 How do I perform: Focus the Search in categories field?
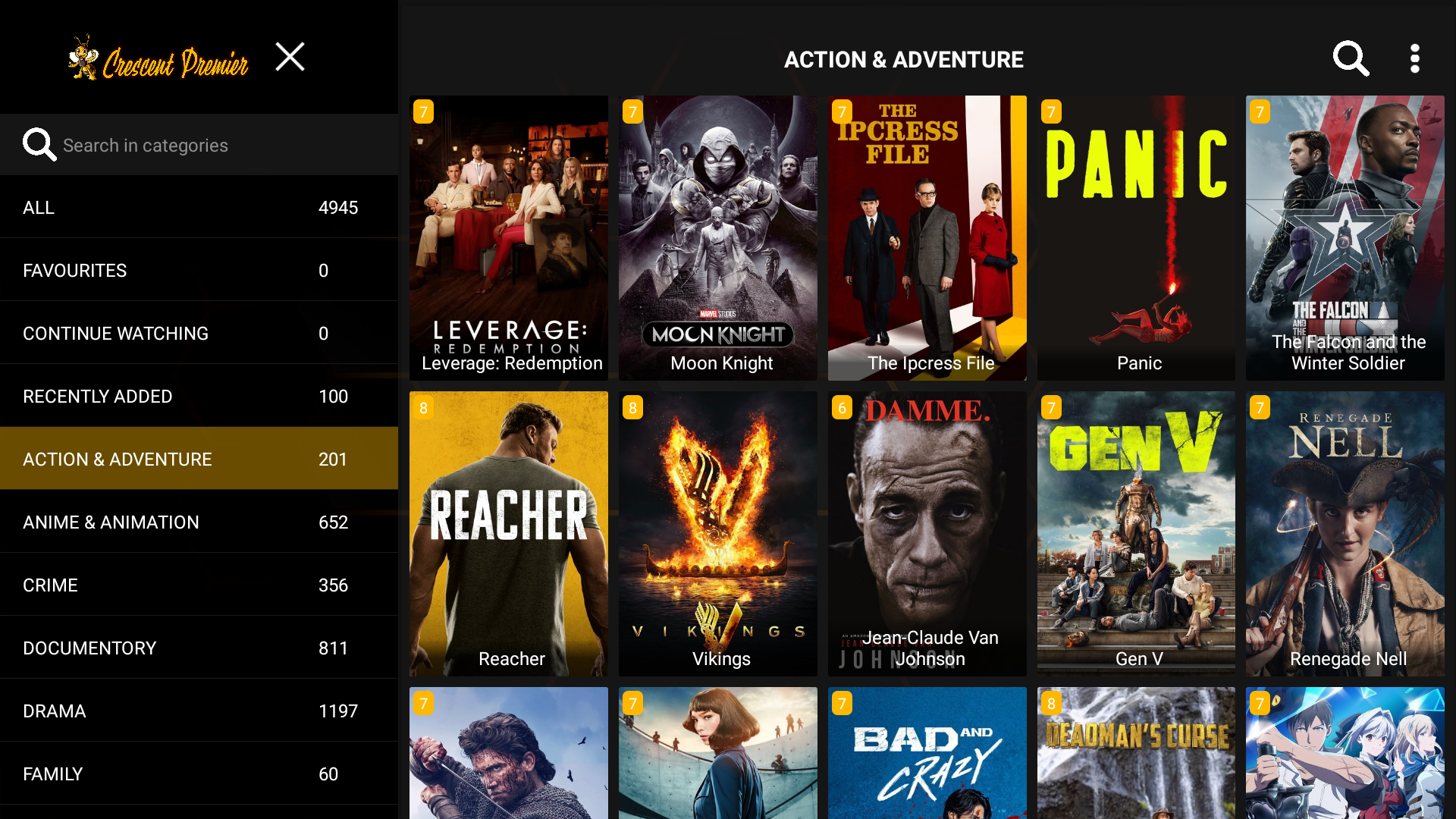(199, 145)
